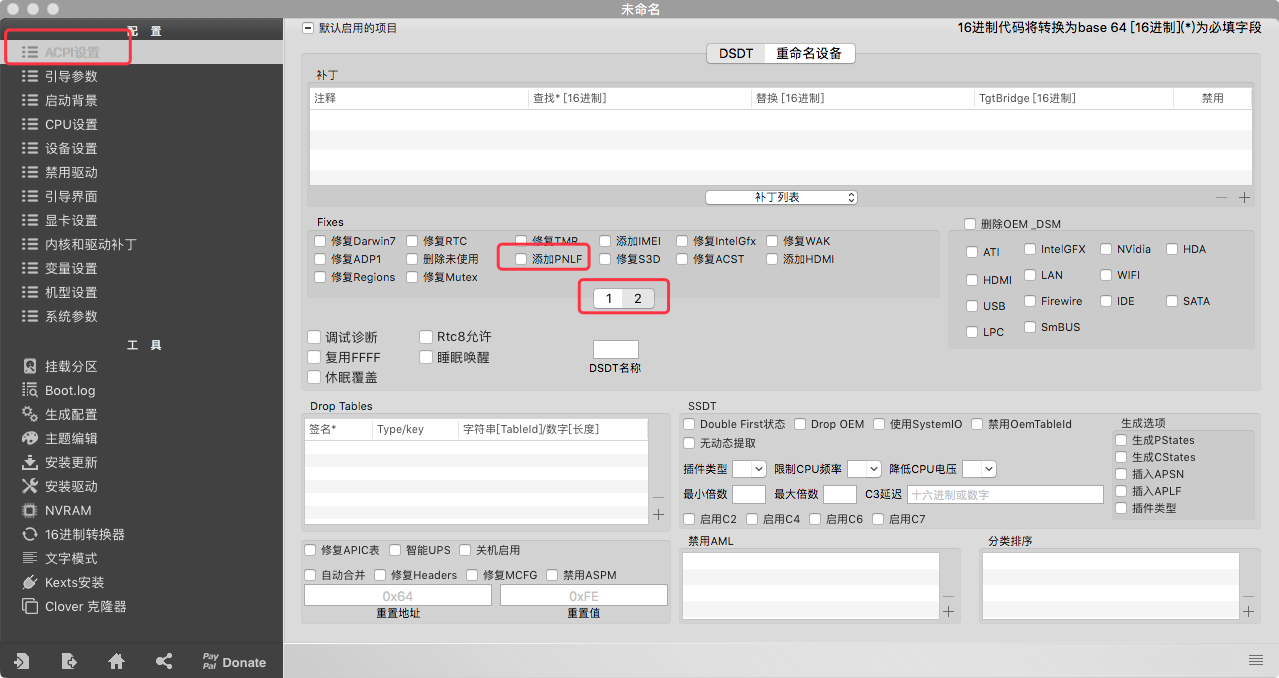Open the 限制CPU频率 dropdown
Viewport: 1279px width, 678px height.
(864, 468)
